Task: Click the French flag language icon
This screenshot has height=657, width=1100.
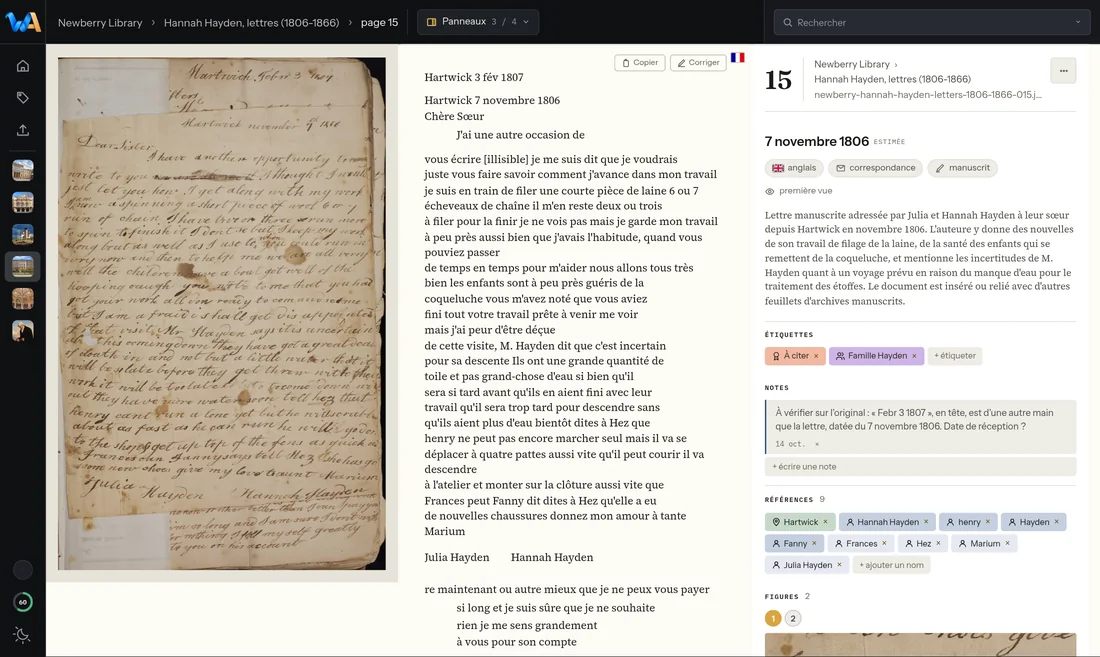Action: [737, 57]
